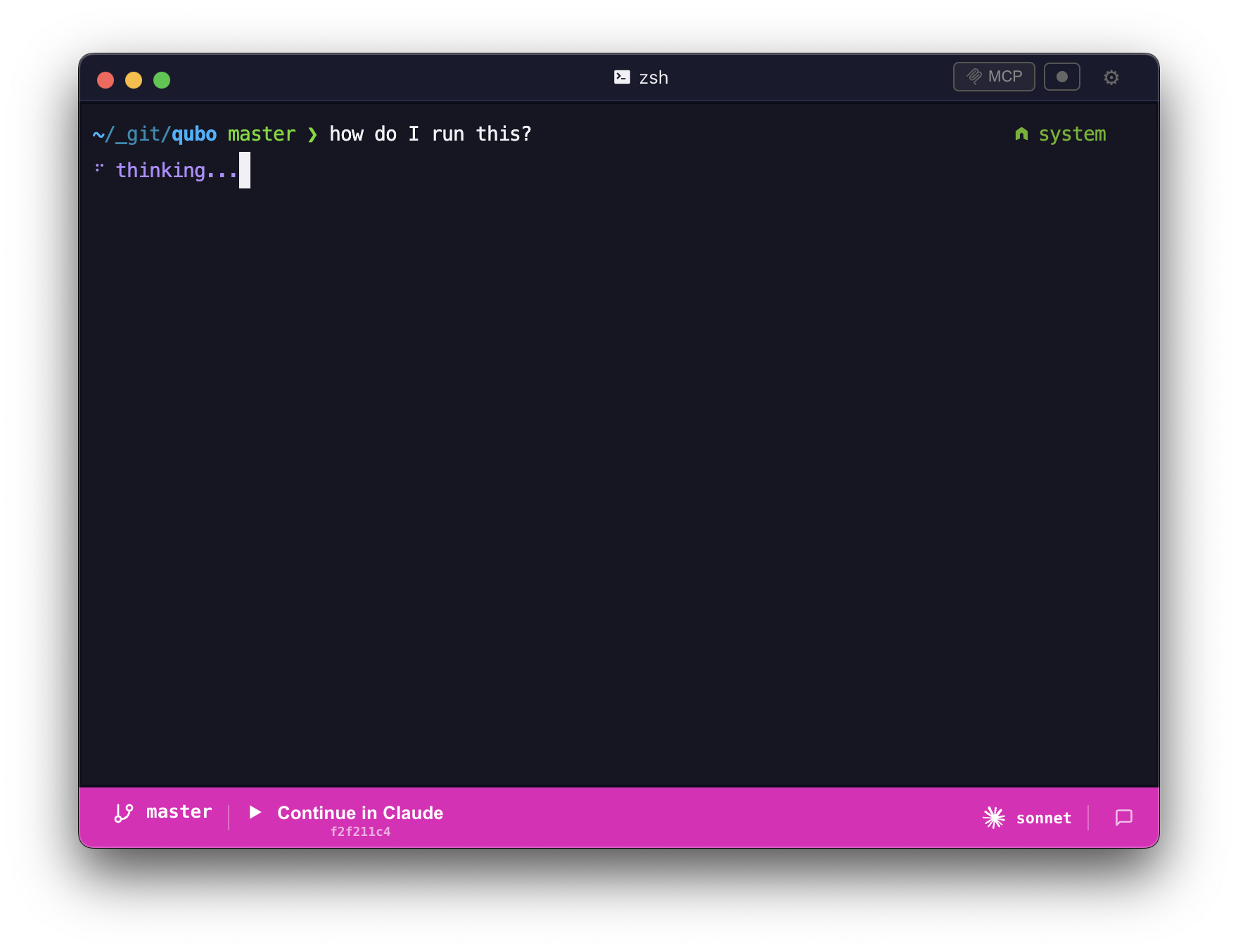This screenshot has height=952, width=1238.
Task: Expand the system profile selector
Action: coord(1072,134)
